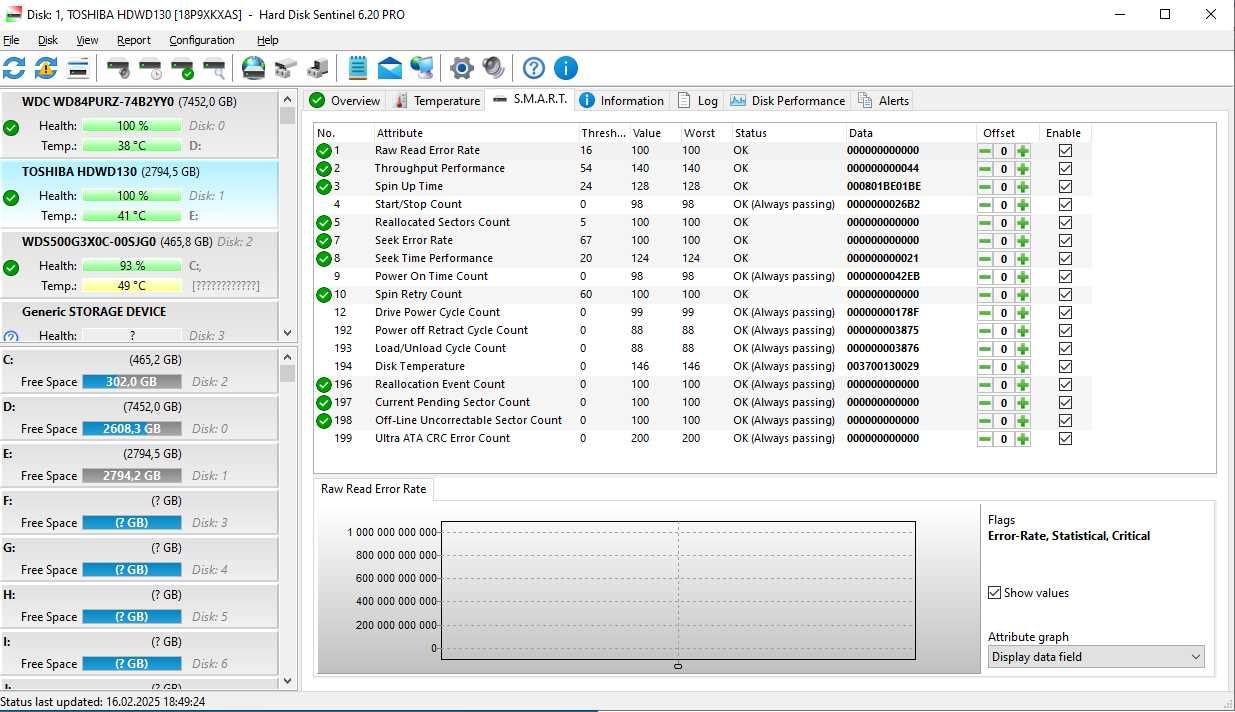1235x712 pixels.
Task: Click plus offset button for Disk Temperature
Action: [x=1023, y=366]
